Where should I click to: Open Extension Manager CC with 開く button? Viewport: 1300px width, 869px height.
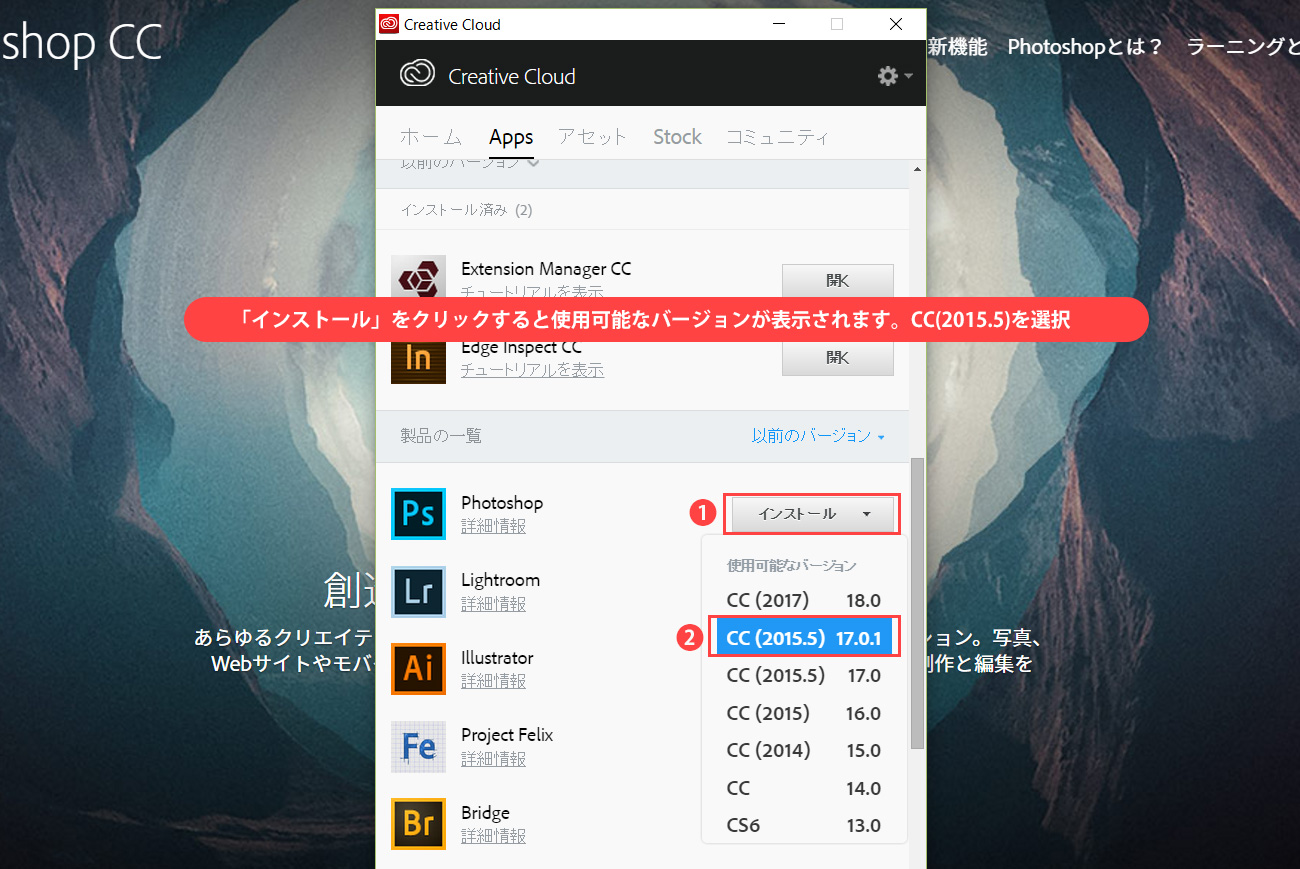click(x=837, y=281)
